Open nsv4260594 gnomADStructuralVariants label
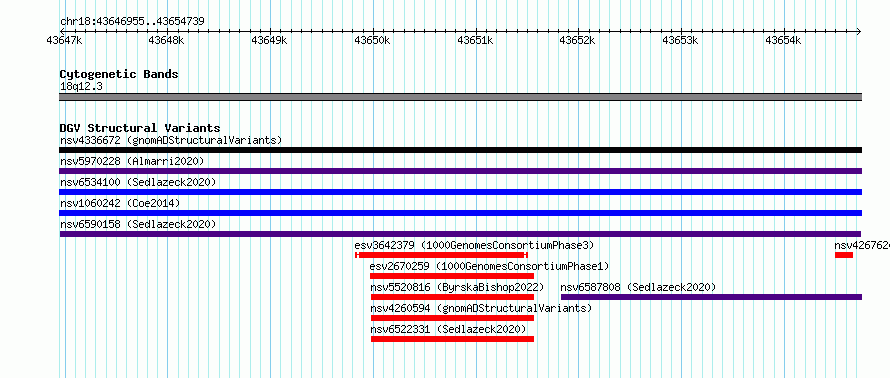 click(x=481, y=308)
